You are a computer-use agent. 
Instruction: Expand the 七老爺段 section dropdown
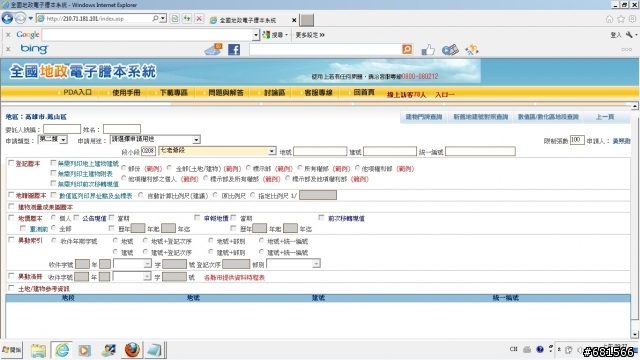pyautogui.click(x=272, y=151)
